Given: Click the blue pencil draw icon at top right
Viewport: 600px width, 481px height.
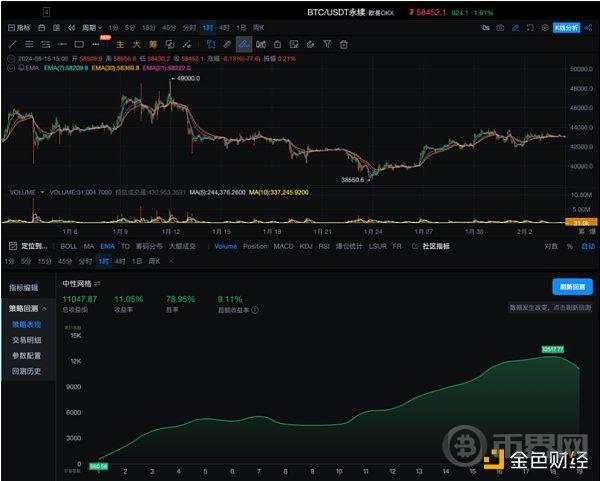Looking at the screenshot, I should (515, 28).
